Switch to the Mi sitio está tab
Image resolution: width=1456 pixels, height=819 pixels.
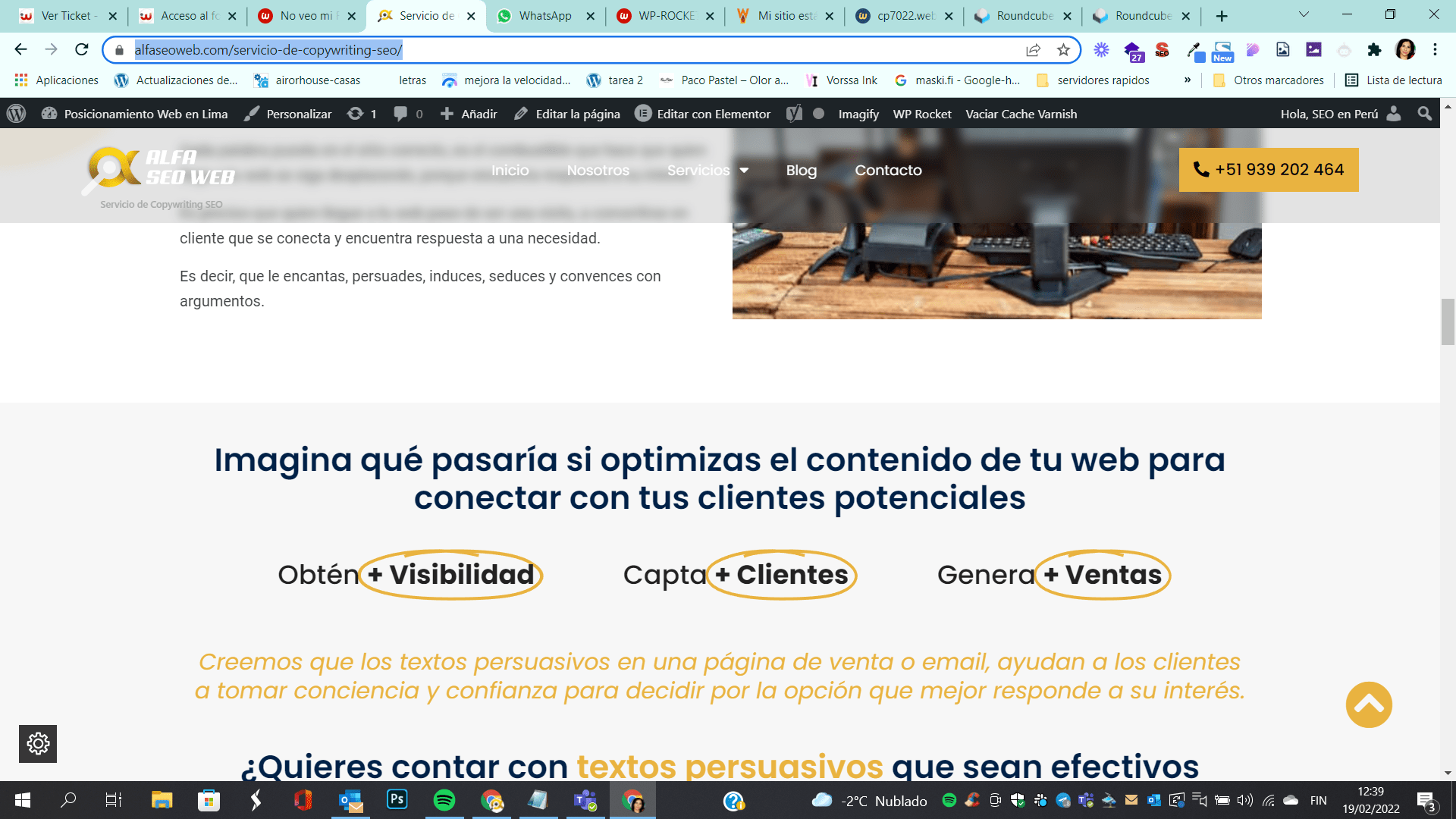[785, 16]
